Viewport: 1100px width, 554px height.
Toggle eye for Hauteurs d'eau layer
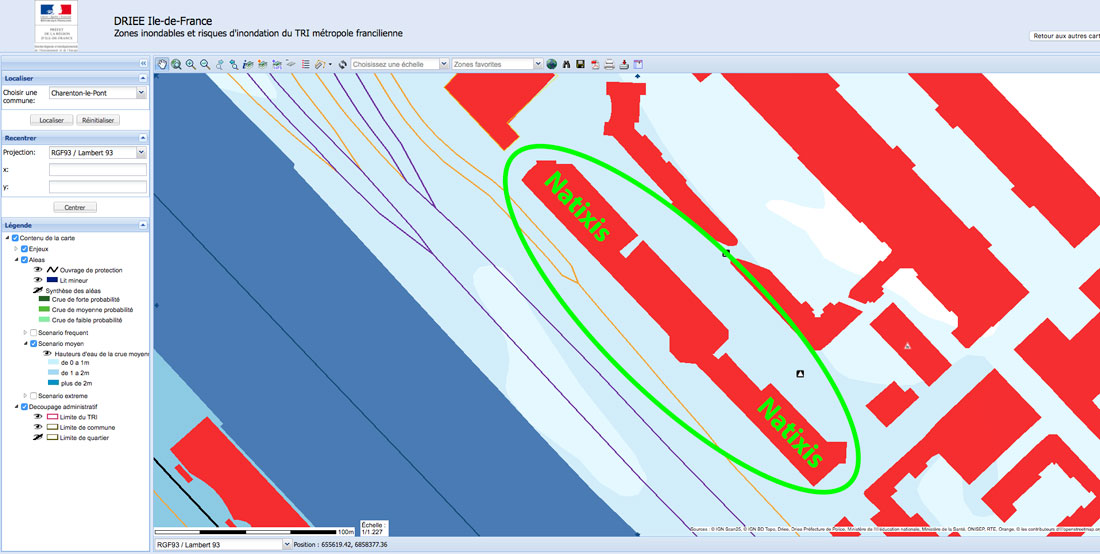pyautogui.click(x=47, y=353)
